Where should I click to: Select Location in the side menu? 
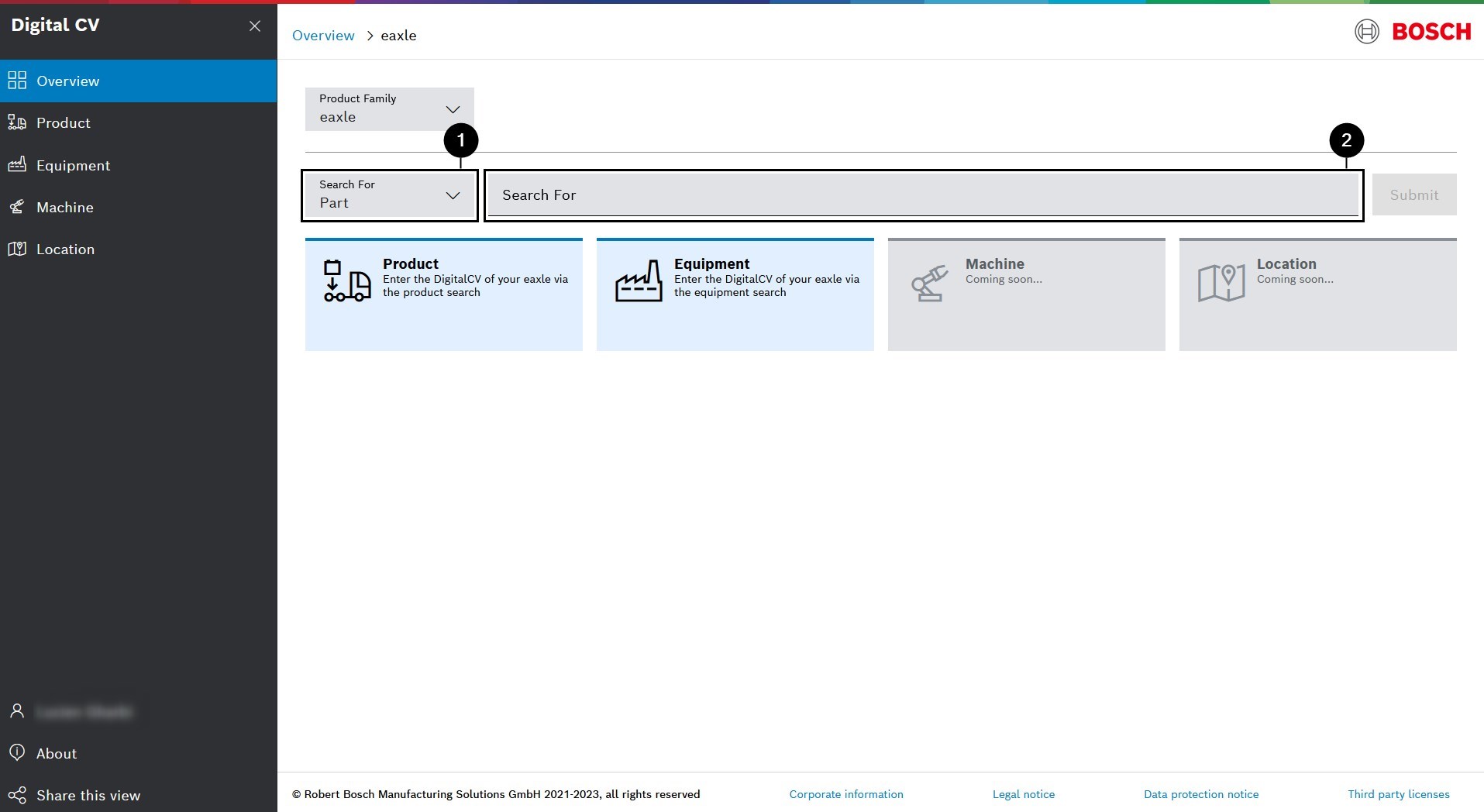138,249
